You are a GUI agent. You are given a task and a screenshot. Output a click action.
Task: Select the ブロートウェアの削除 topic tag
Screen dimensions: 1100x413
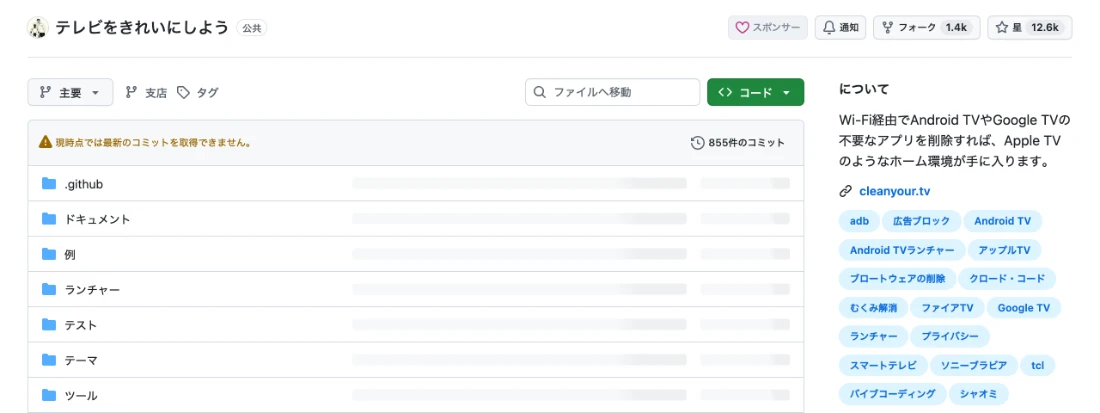(x=897, y=278)
